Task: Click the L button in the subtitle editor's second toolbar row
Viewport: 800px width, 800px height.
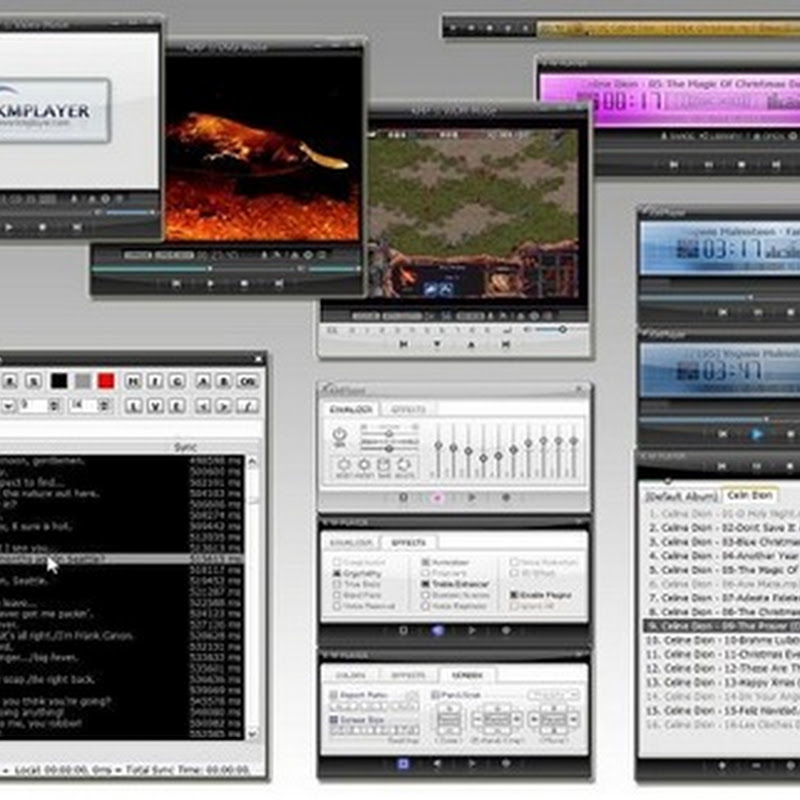Action: 133,406
